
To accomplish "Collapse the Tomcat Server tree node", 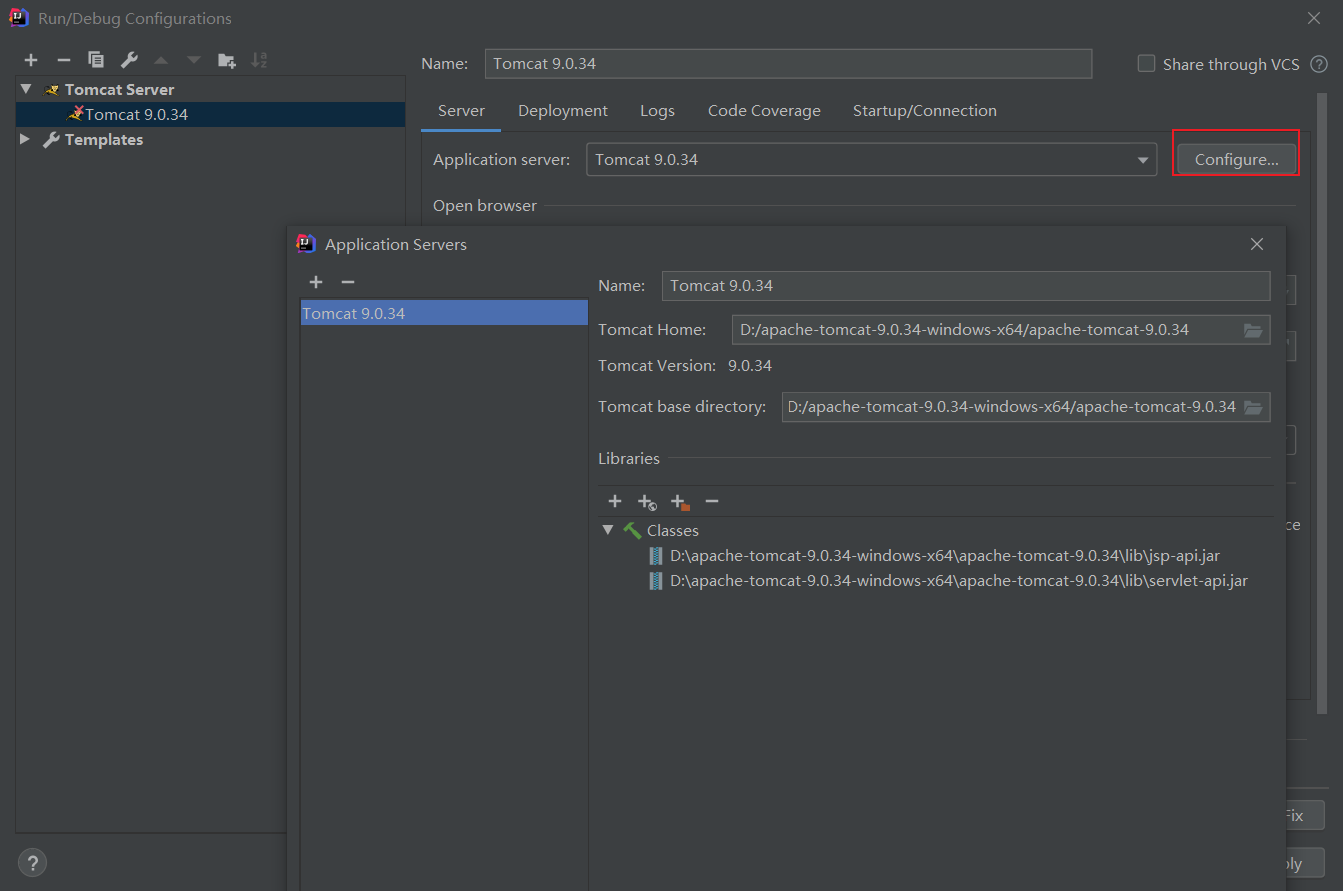I will (x=26, y=89).
